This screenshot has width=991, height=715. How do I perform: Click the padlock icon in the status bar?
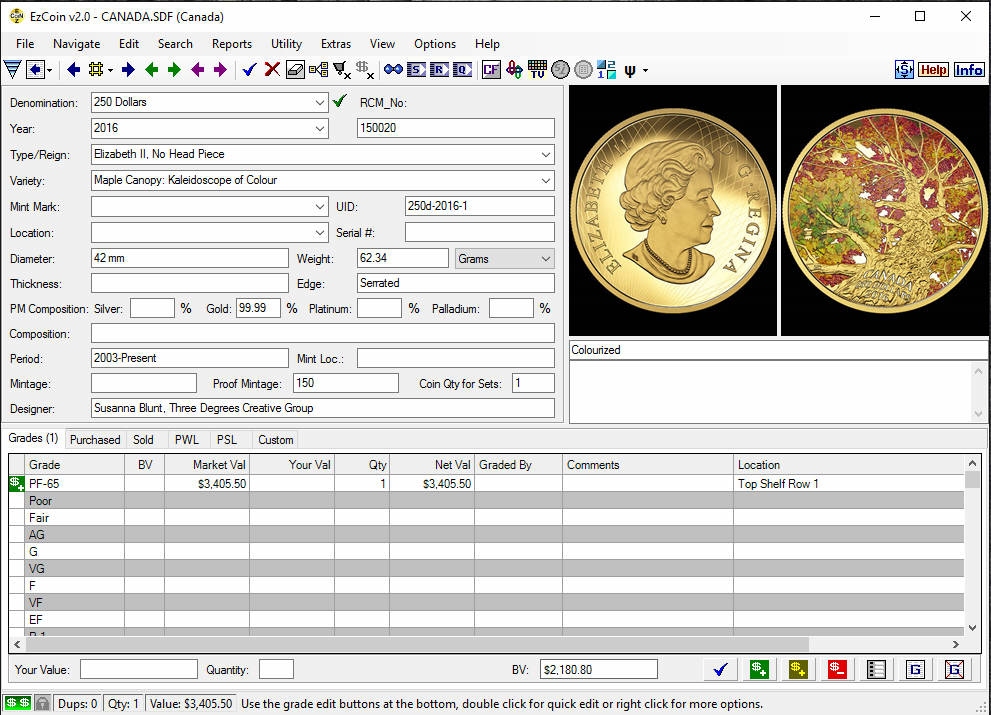(x=41, y=702)
